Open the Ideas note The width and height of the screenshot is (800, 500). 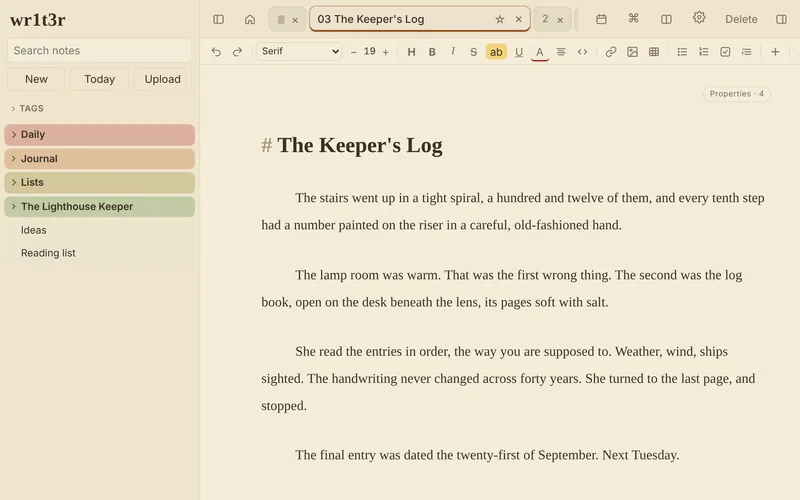pyautogui.click(x=34, y=230)
